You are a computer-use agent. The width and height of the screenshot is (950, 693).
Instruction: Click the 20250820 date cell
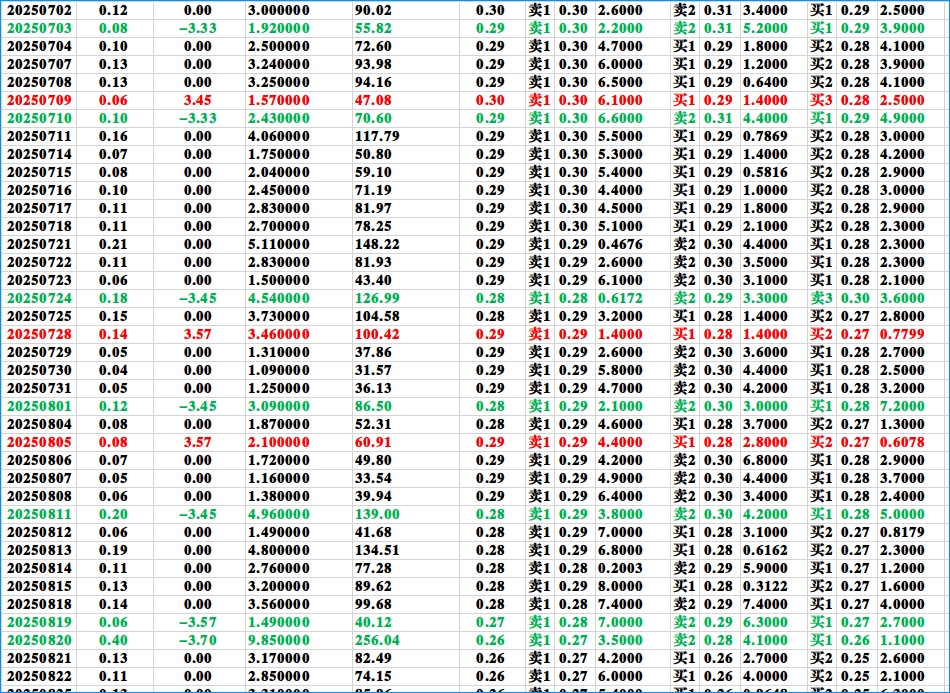click(39, 640)
